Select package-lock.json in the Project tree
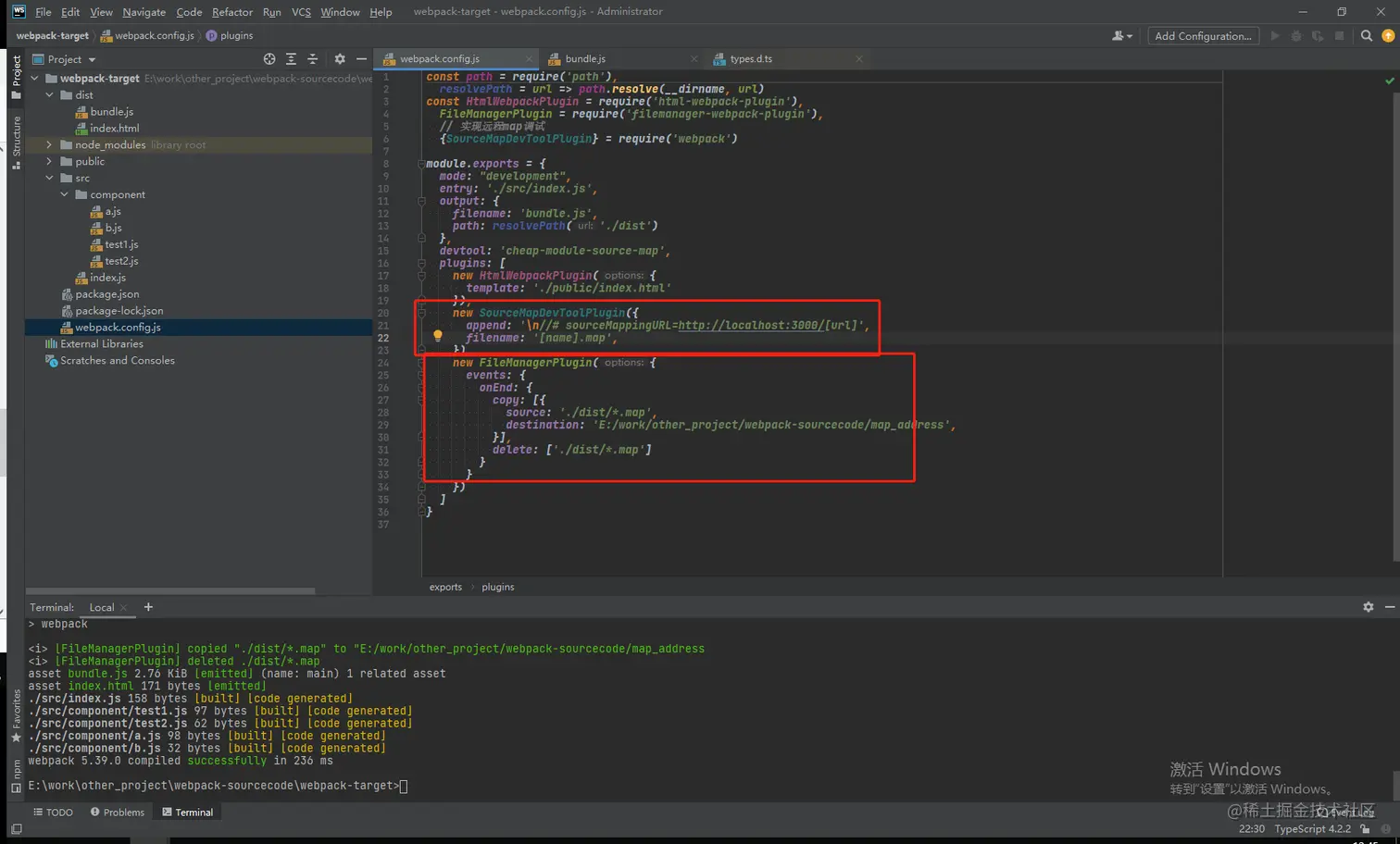This screenshot has width=1400, height=844. pos(119,311)
